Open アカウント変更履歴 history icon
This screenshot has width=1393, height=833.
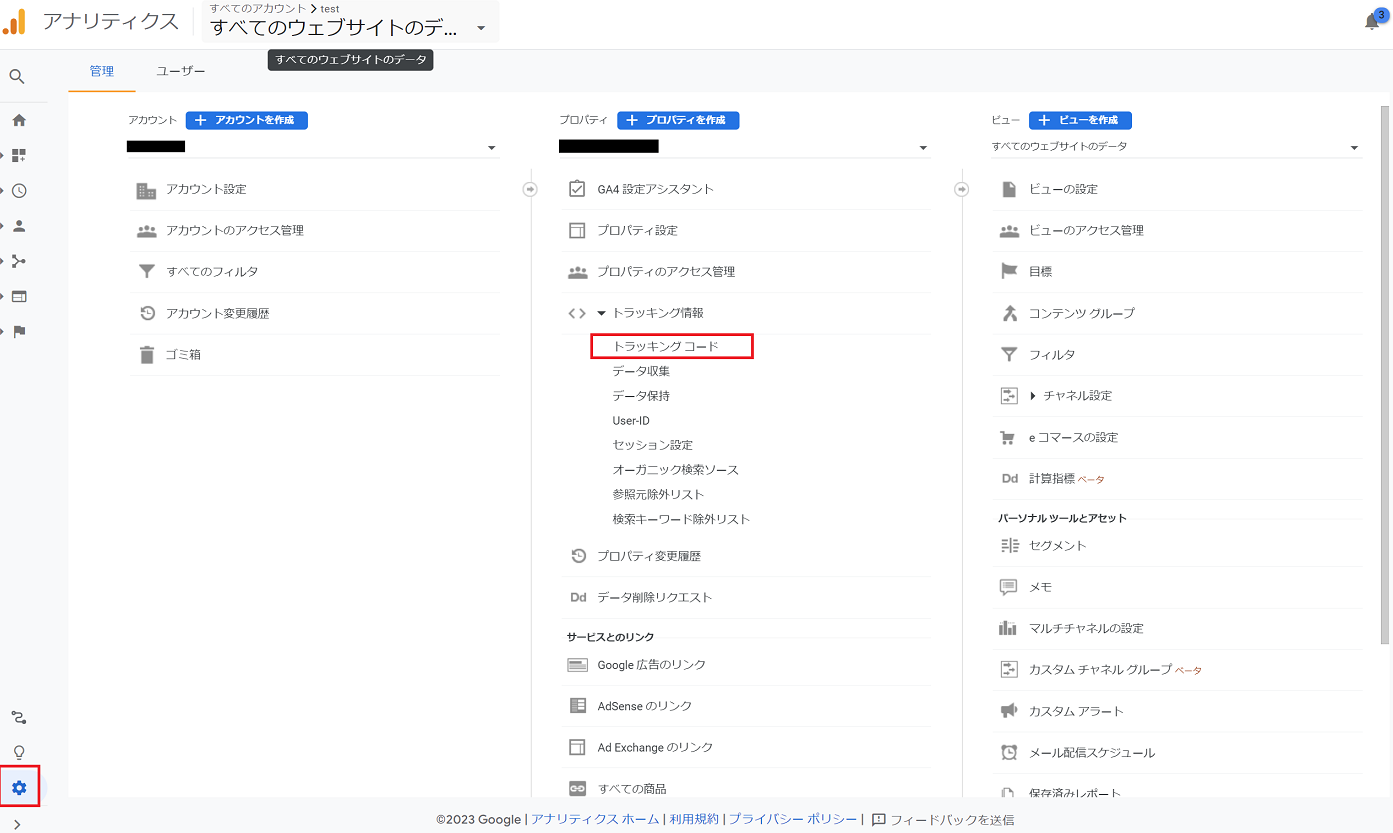[147, 313]
